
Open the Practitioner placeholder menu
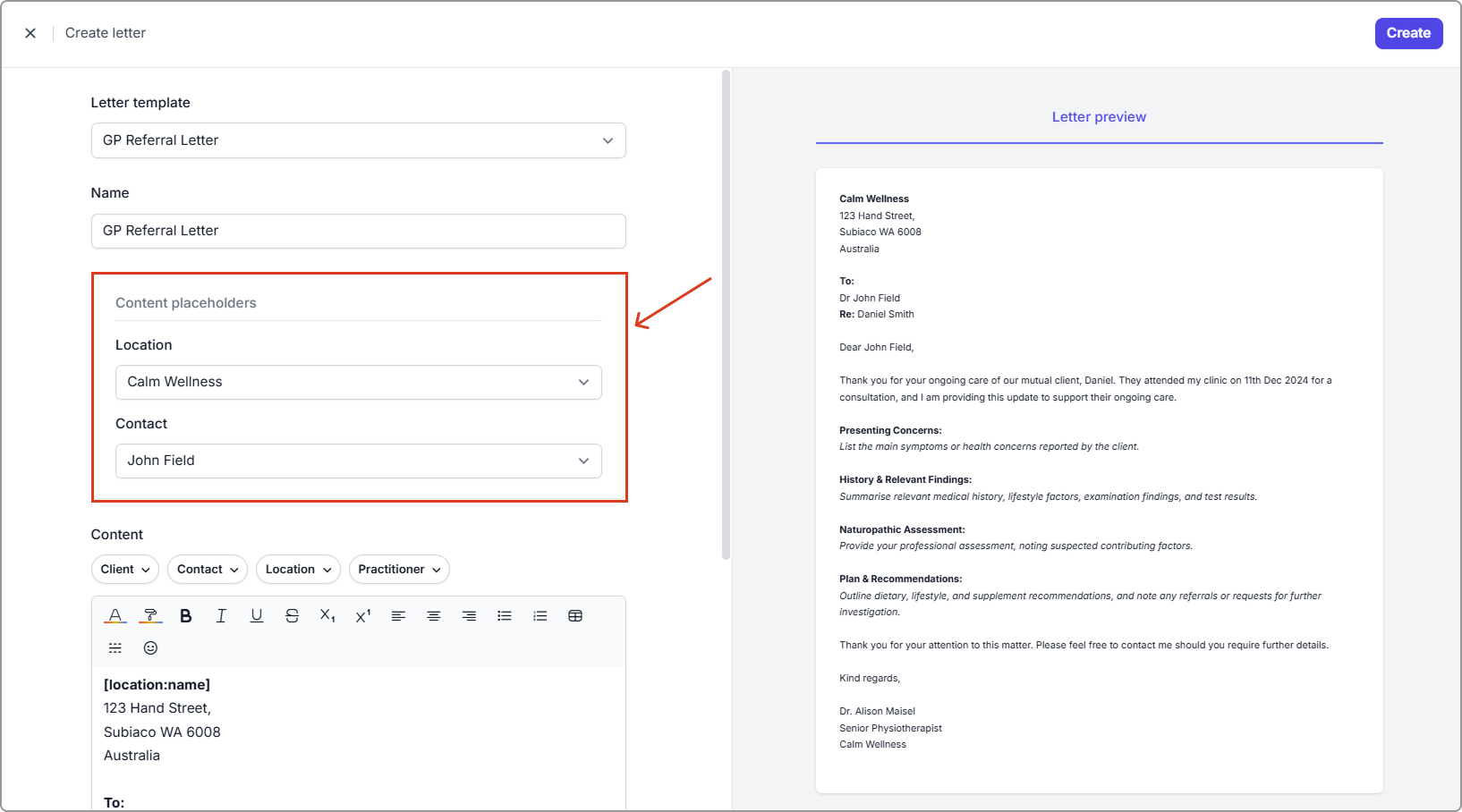pyautogui.click(x=399, y=570)
